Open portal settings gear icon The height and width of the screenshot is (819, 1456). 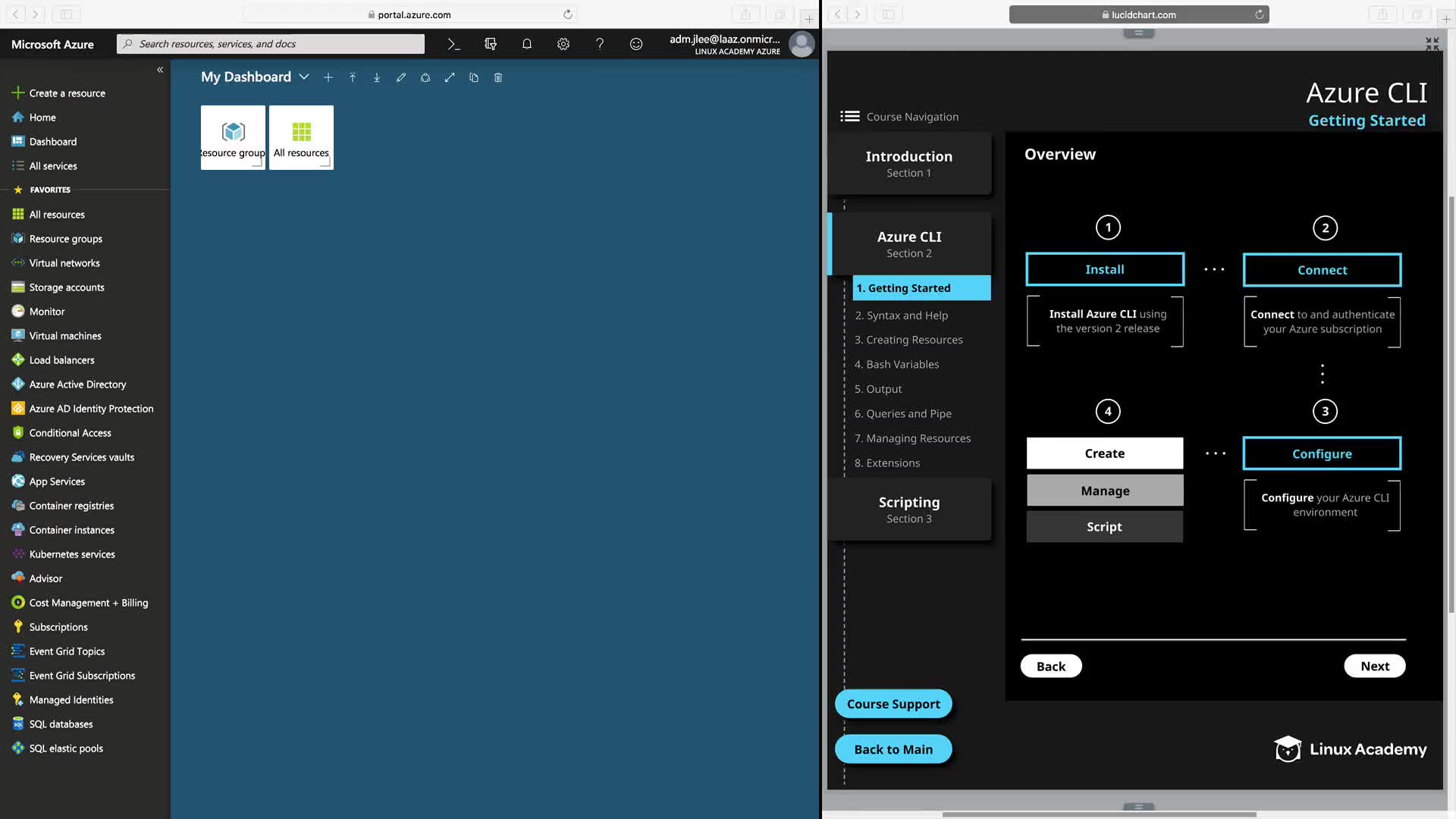point(563,44)
